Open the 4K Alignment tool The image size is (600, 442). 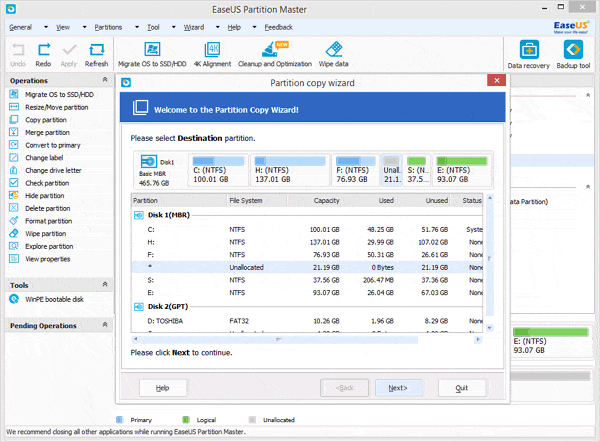[212, 55]
